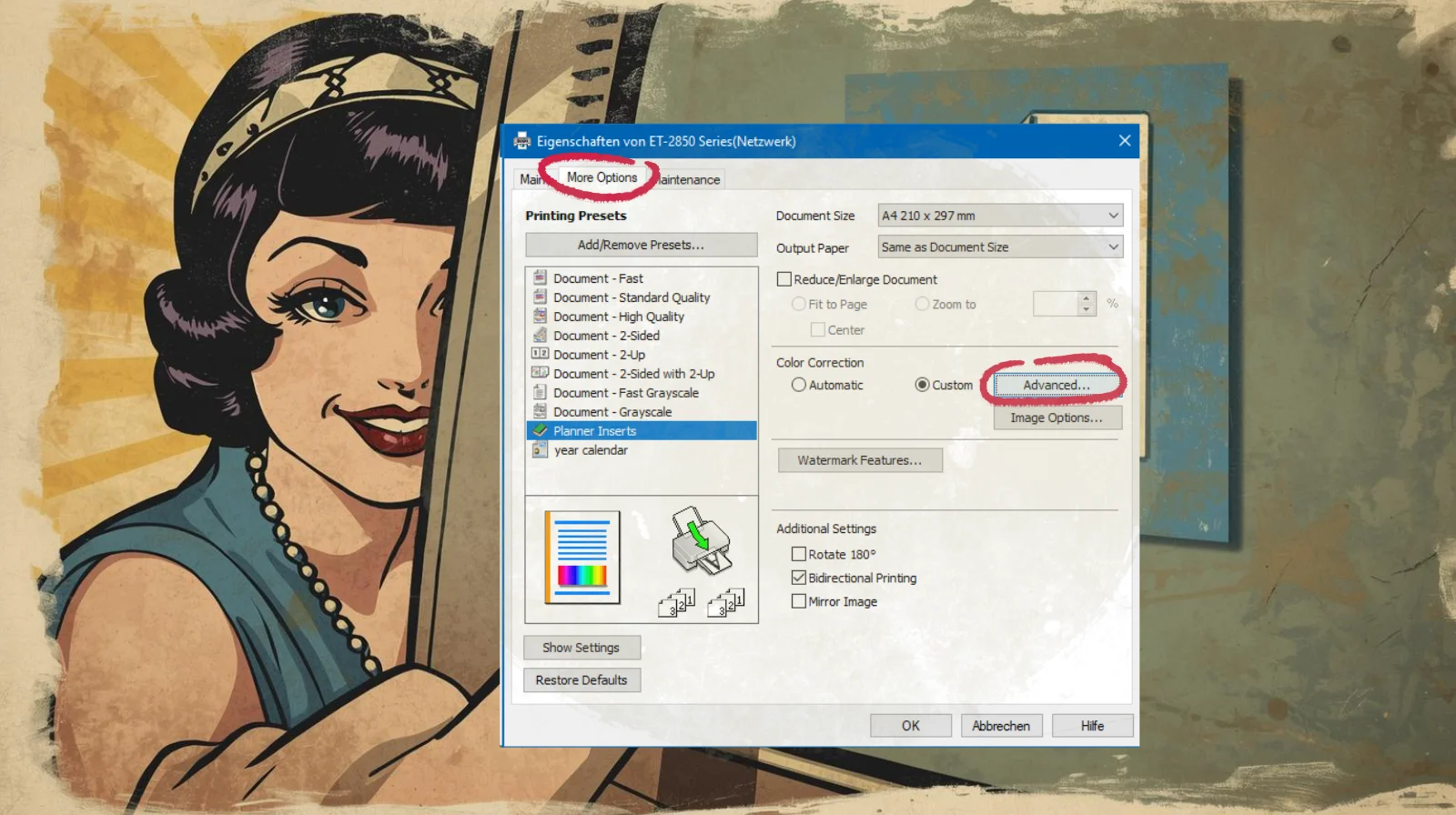Click the Document - 2-Up preset icon
The image size is (1456, 815).
(540, 355)
